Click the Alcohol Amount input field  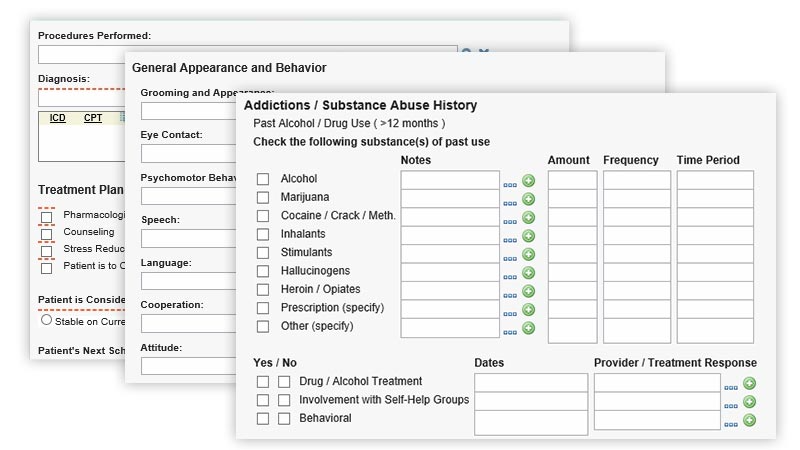pos(572,180)
